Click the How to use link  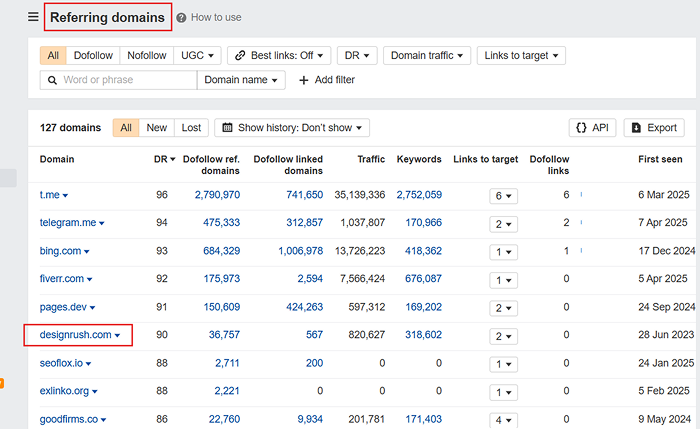(216, 17)
